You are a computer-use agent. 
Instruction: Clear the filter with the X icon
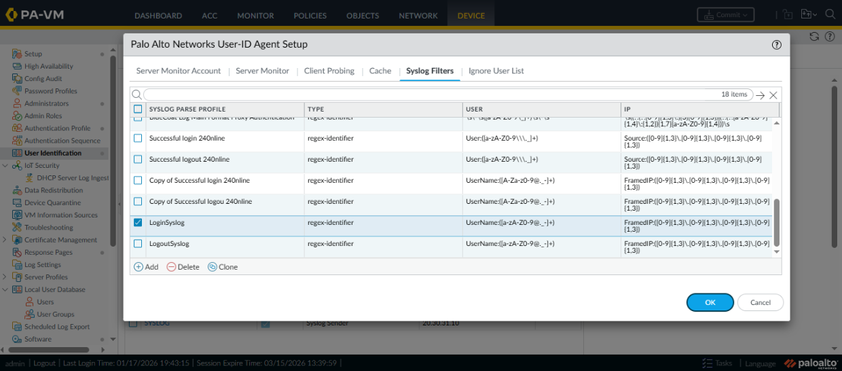(773, 95)
